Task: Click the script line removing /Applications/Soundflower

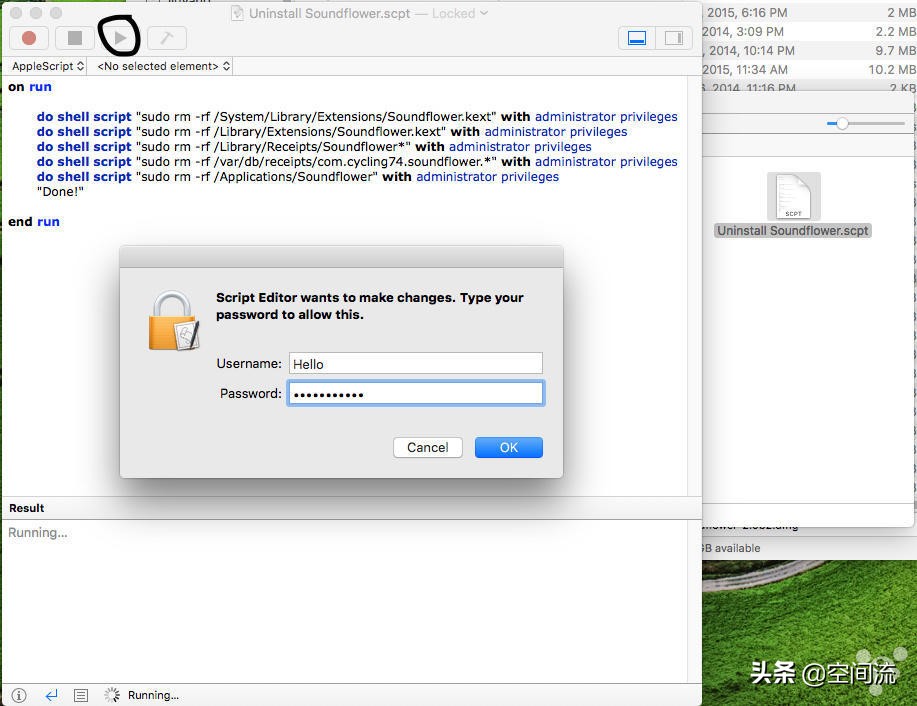Action: [298, 177]
